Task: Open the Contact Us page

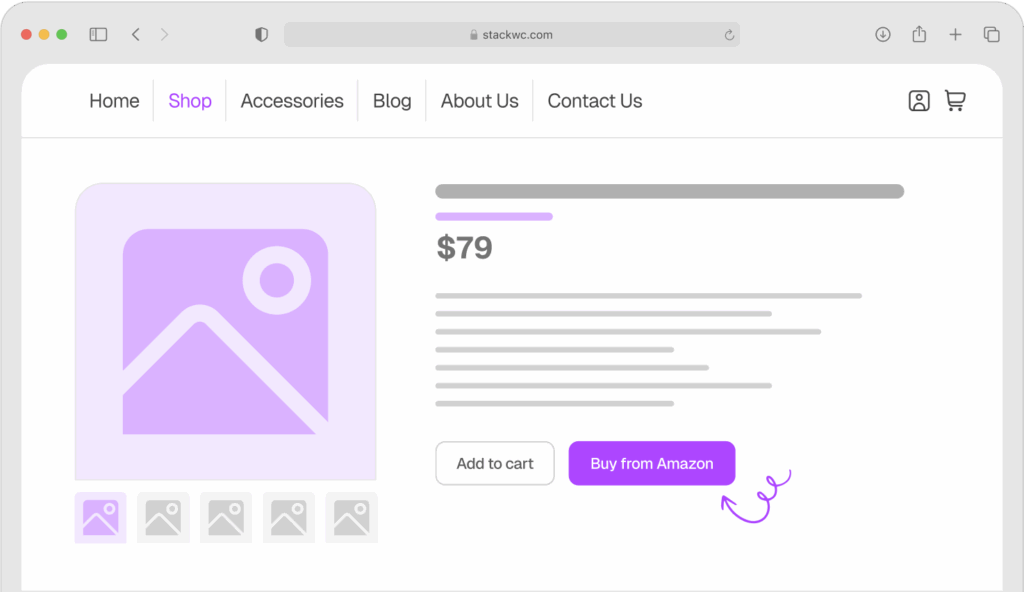Action: tap(594, 100)
